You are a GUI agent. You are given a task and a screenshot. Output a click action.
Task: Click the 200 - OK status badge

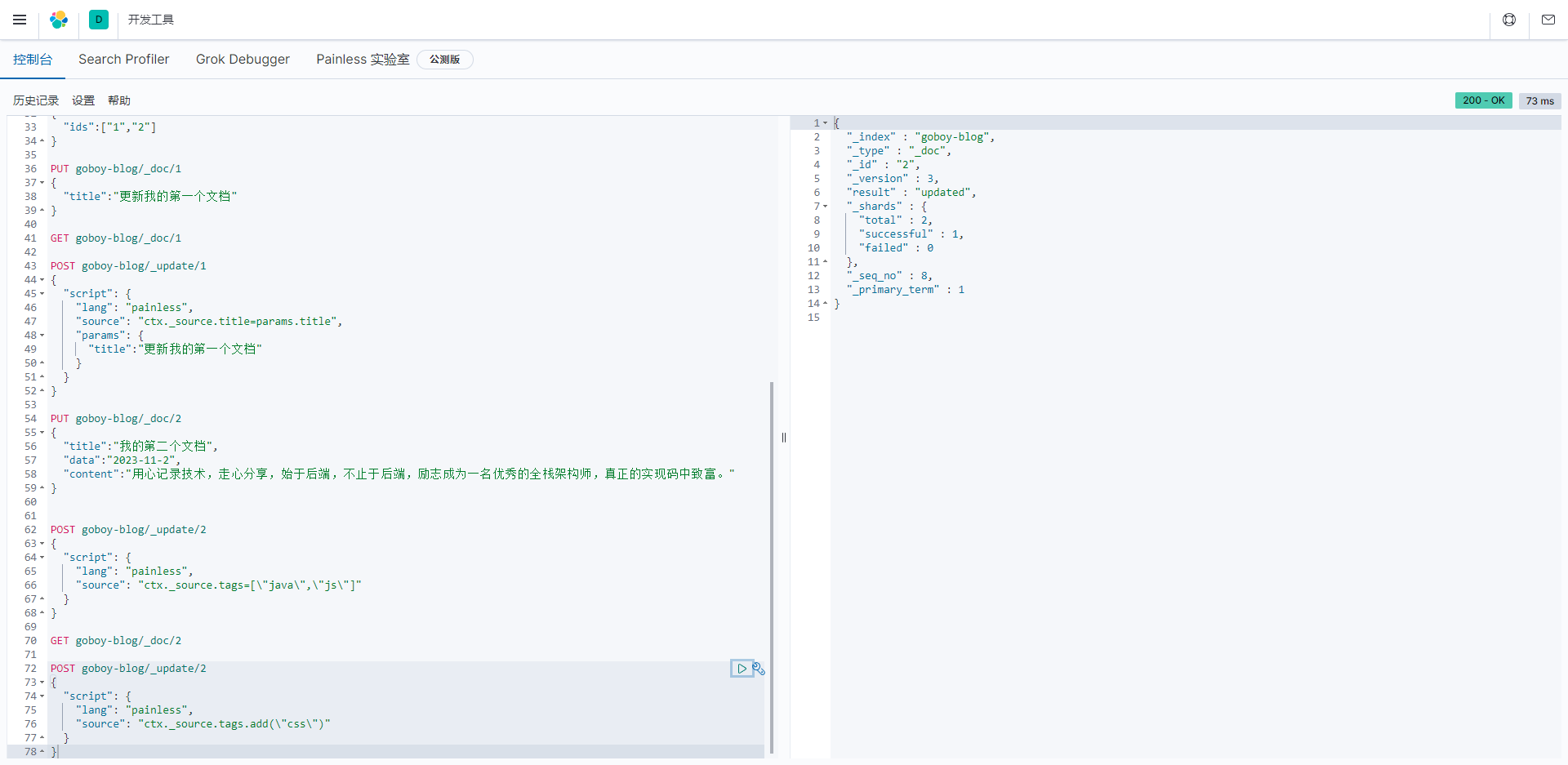point(1483,100)
